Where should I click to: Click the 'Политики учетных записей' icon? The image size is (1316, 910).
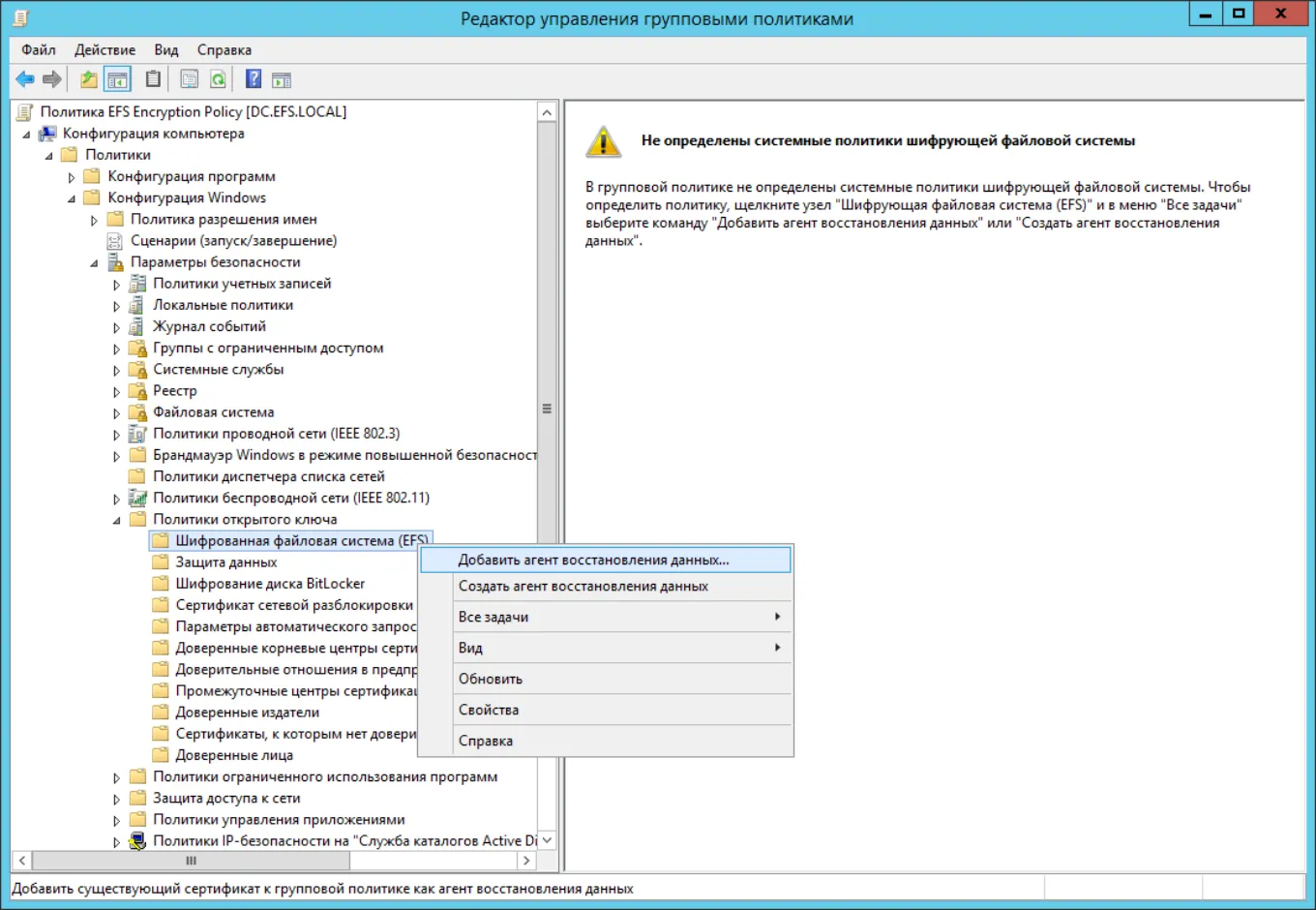point(138,284)
